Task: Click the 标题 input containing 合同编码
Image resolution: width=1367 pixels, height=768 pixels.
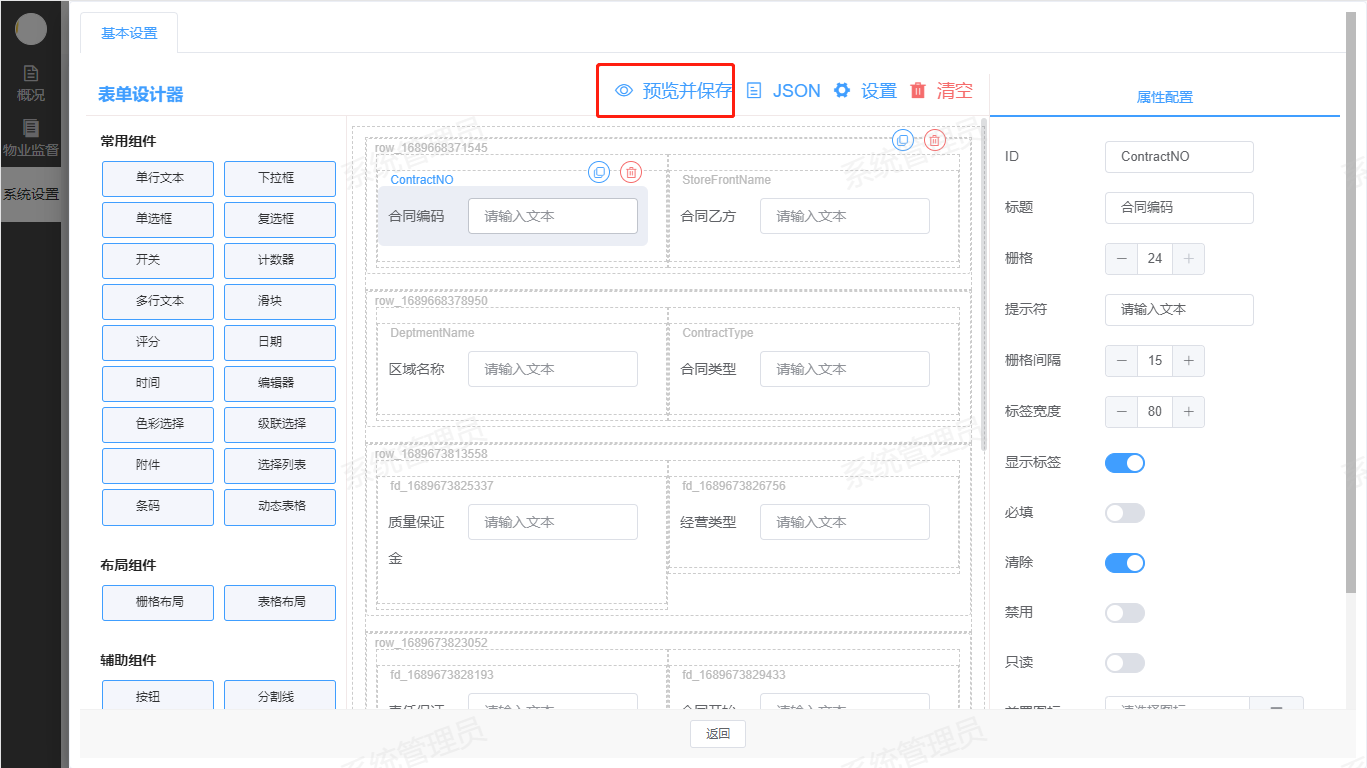Action: 1179,208
